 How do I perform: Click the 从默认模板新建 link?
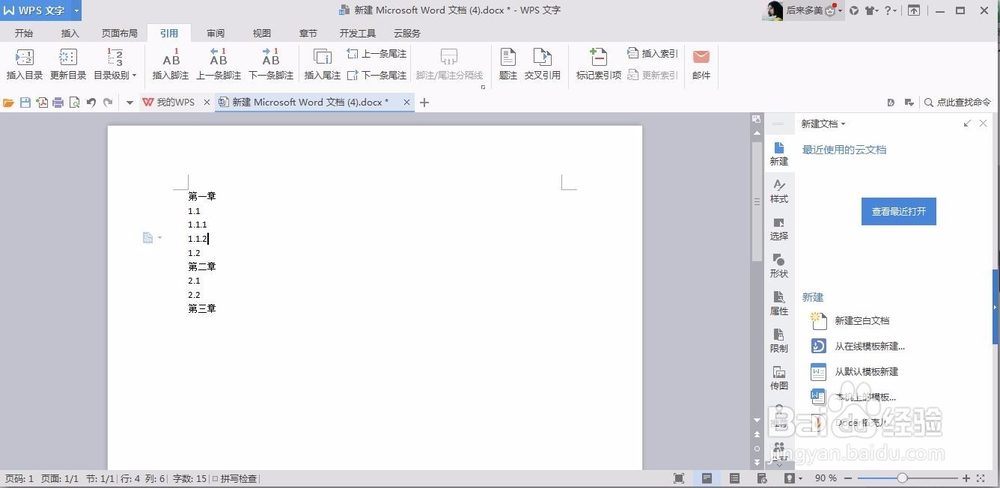[x=866, y=371]
